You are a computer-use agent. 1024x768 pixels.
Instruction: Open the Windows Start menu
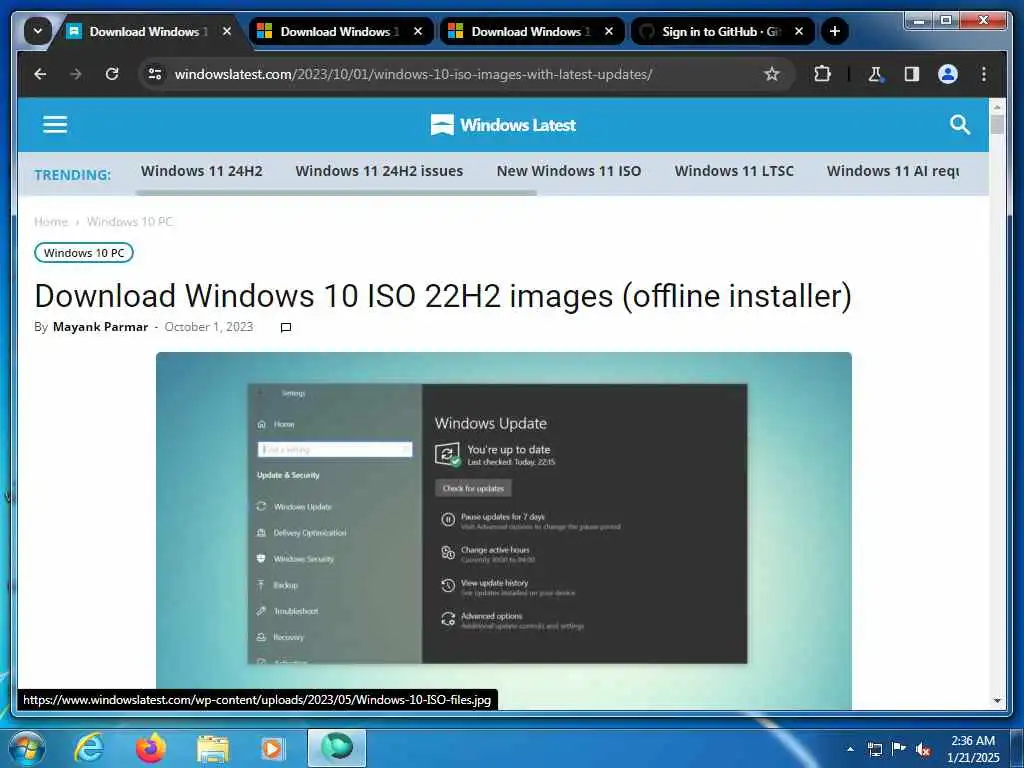(x=26, y=748)
